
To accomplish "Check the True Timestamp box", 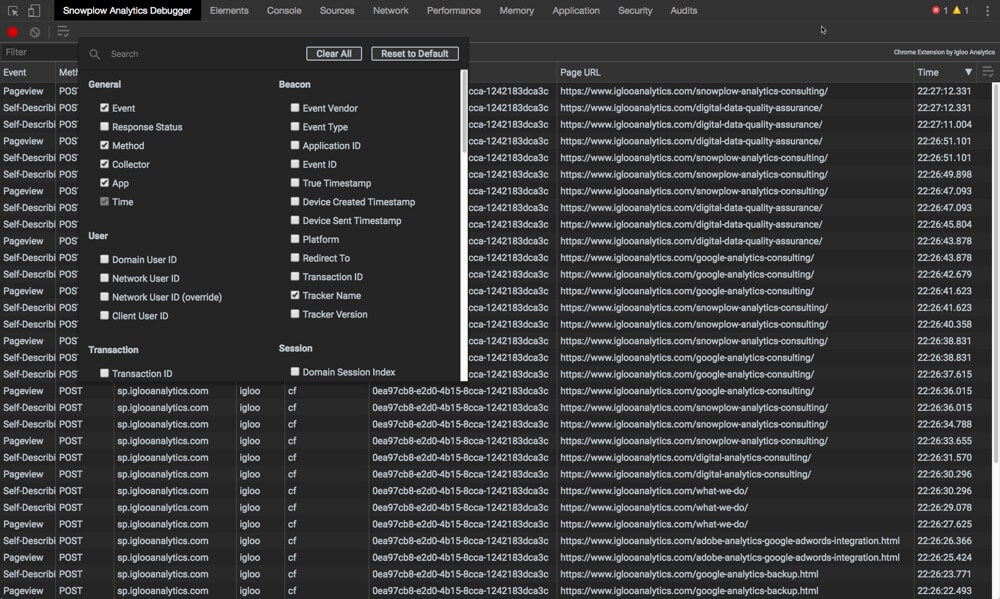I will pyautogui.click(x=295, y=182).
